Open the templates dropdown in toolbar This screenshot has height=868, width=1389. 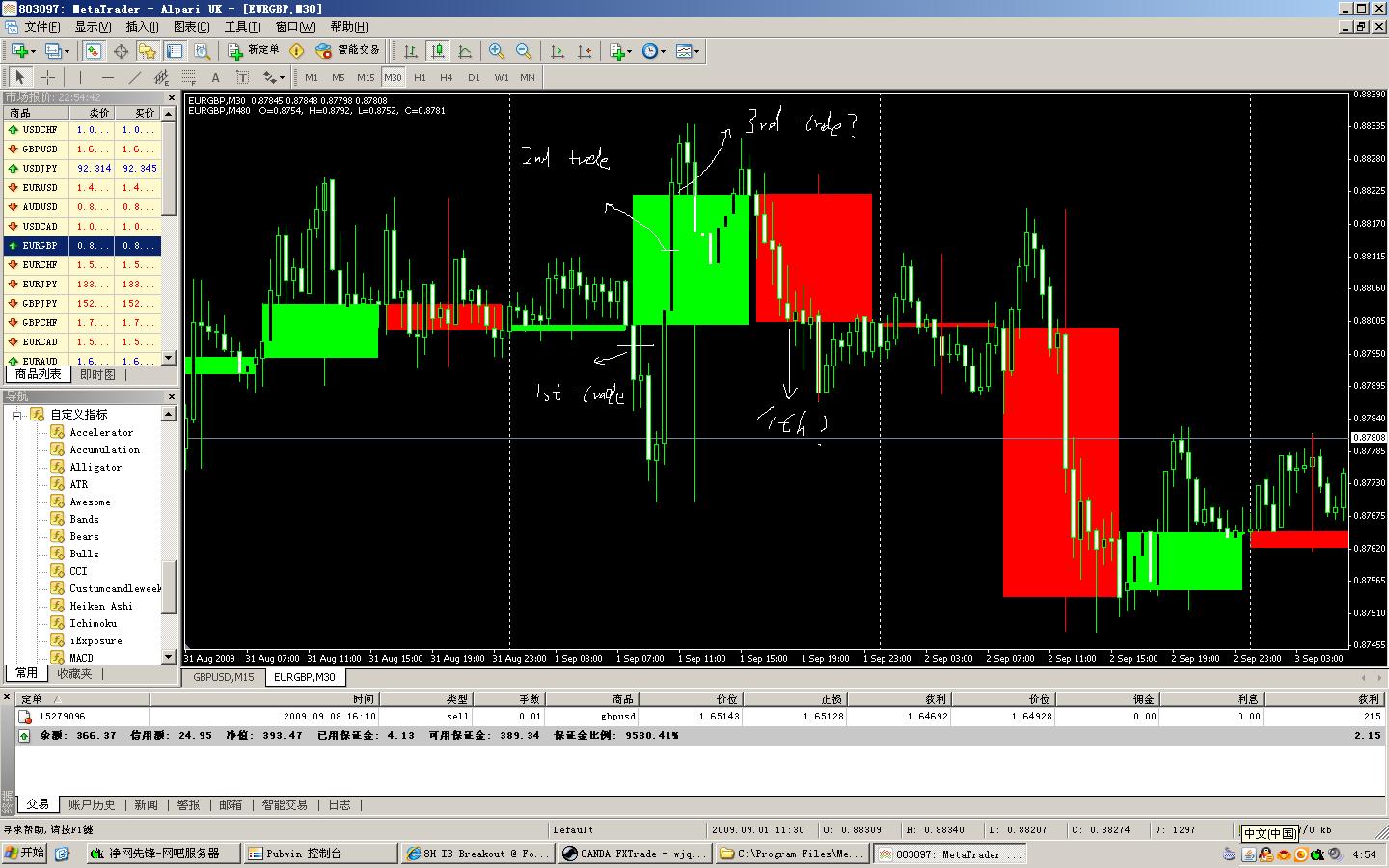click(x=687, y=51)
